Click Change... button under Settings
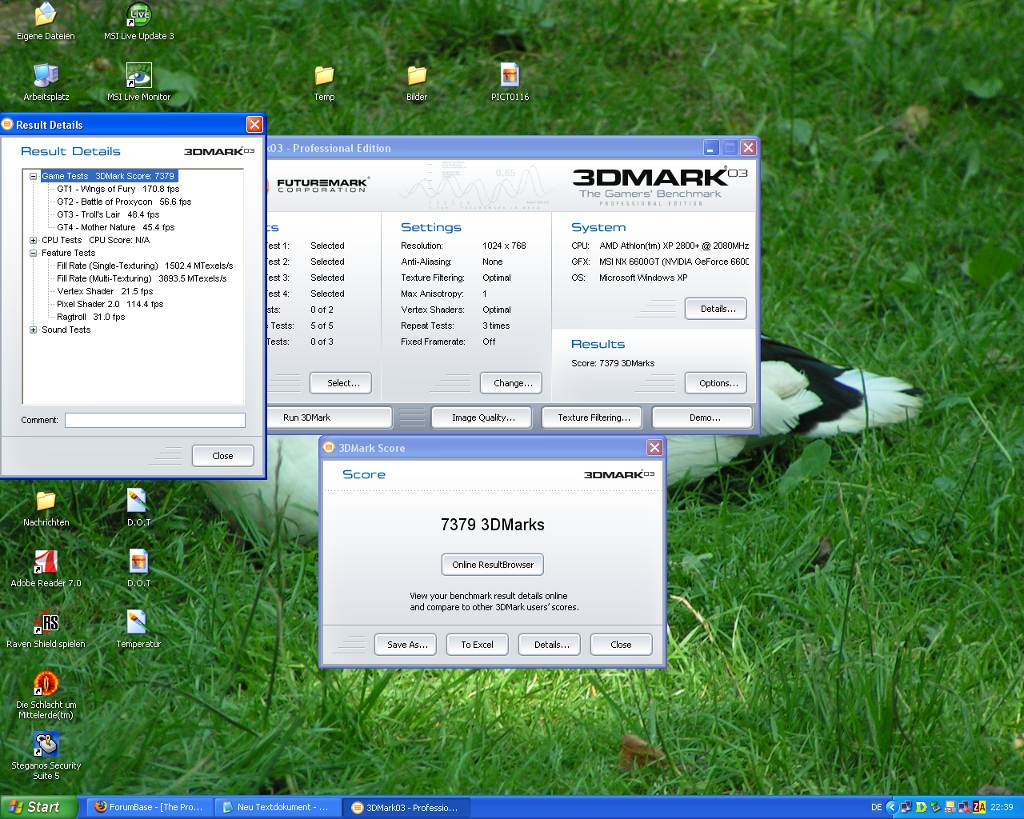 coord(511,383)
